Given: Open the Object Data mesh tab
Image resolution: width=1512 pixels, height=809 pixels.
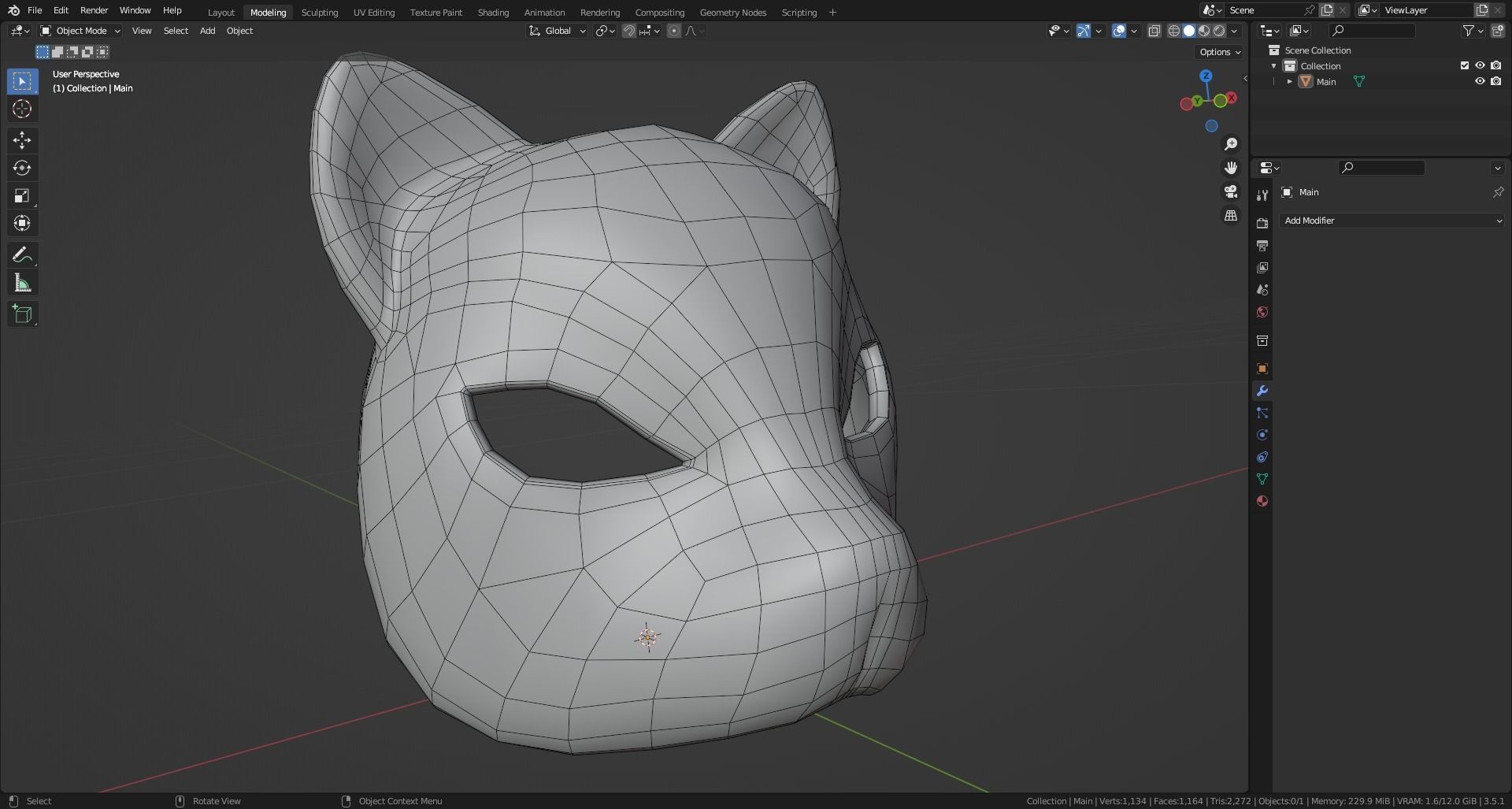Looking at the screenshot, I should coord(1262,479).
